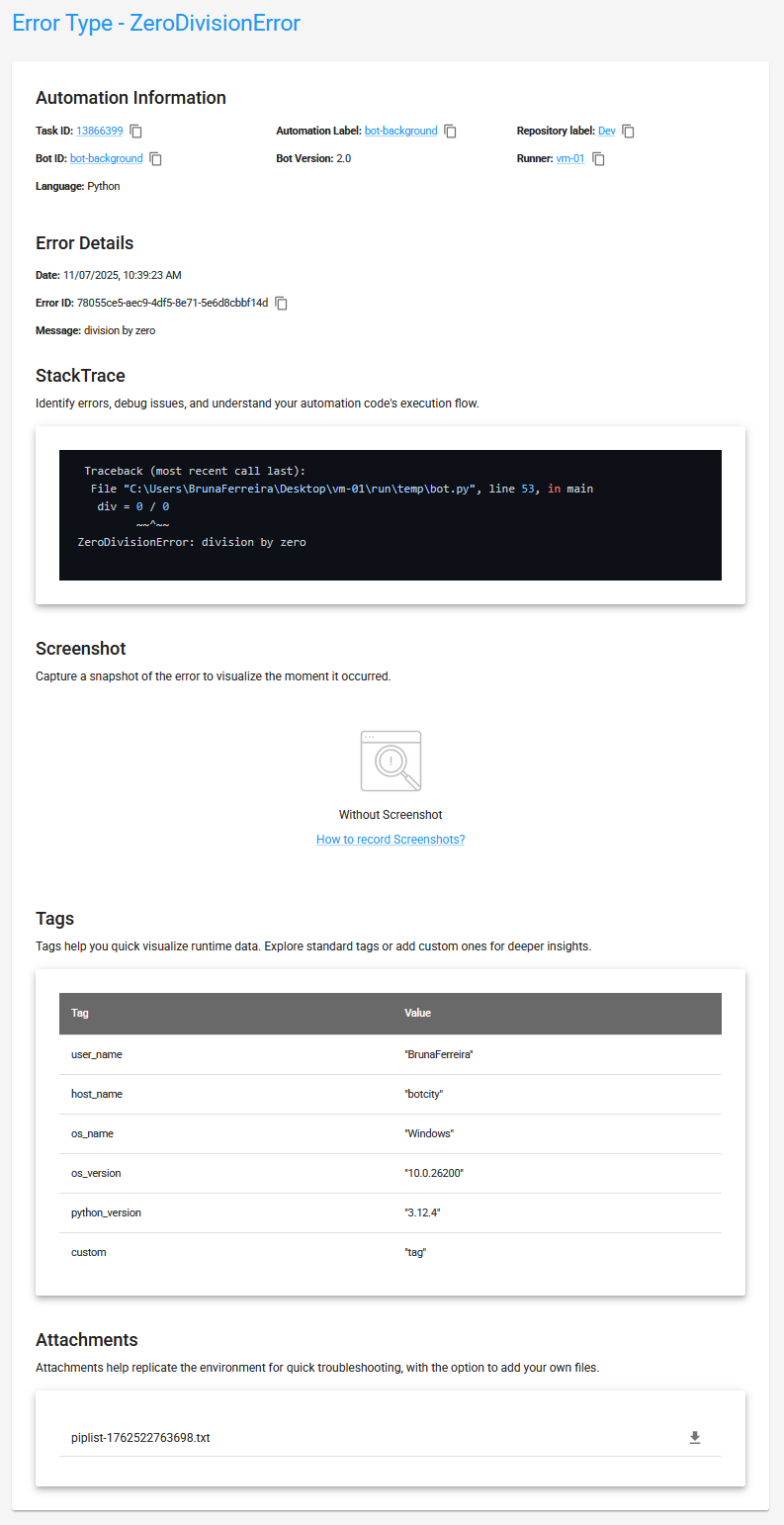Viewport: 784px width, 1525px height.
Task: Select the python_version tag row
Action: [x=391, y=1212]
